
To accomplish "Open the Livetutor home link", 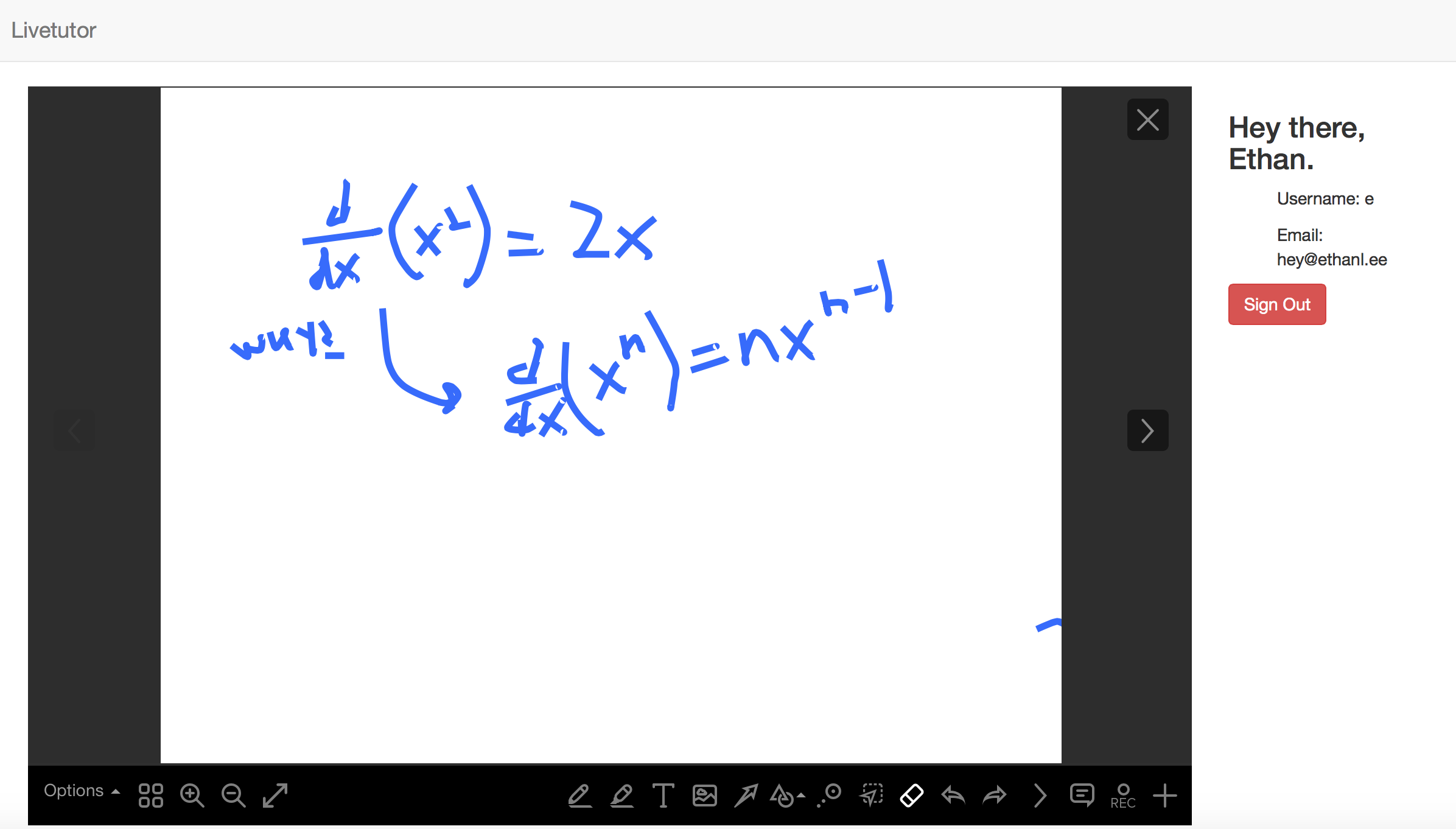I will tap(54, 30).
